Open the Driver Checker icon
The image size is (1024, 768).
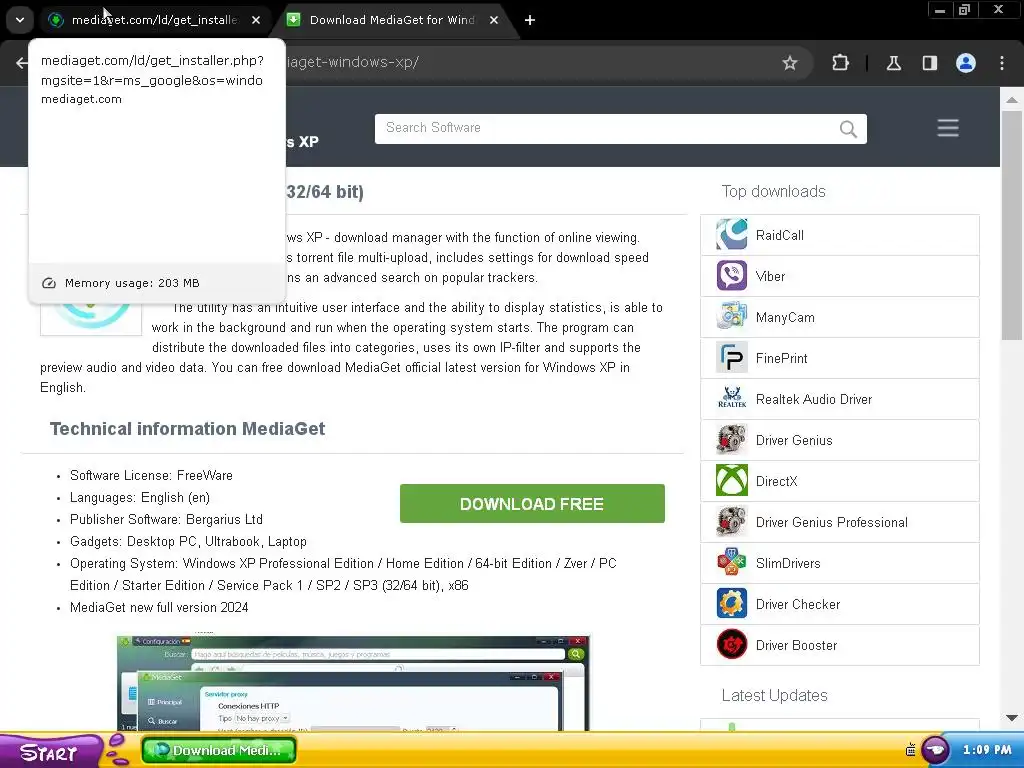point(731,604)
